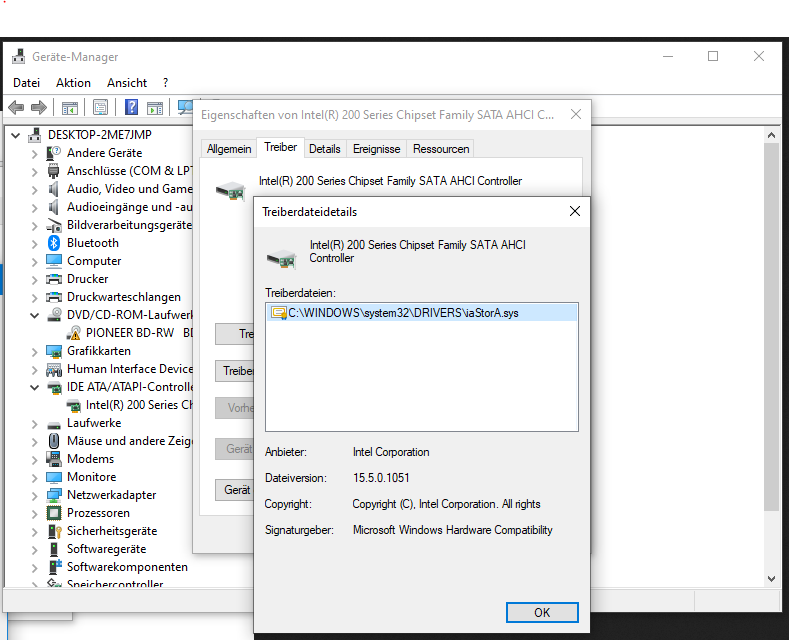Screen dimensions: 789x640
Task: Click the Anbieter value Intel Corporation
Action: (x=391, y=452)
